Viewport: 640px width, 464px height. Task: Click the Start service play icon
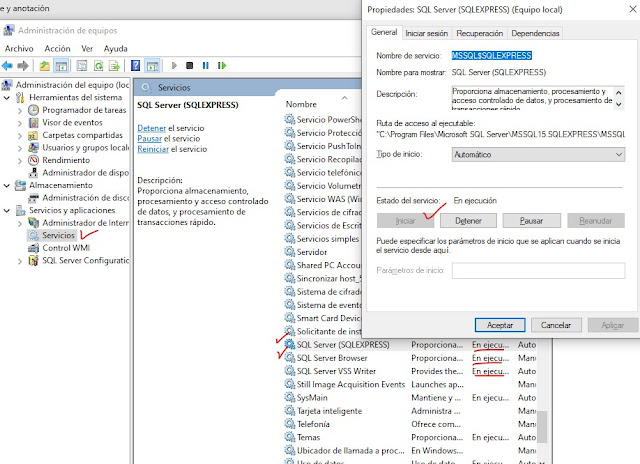click(174, 65)
